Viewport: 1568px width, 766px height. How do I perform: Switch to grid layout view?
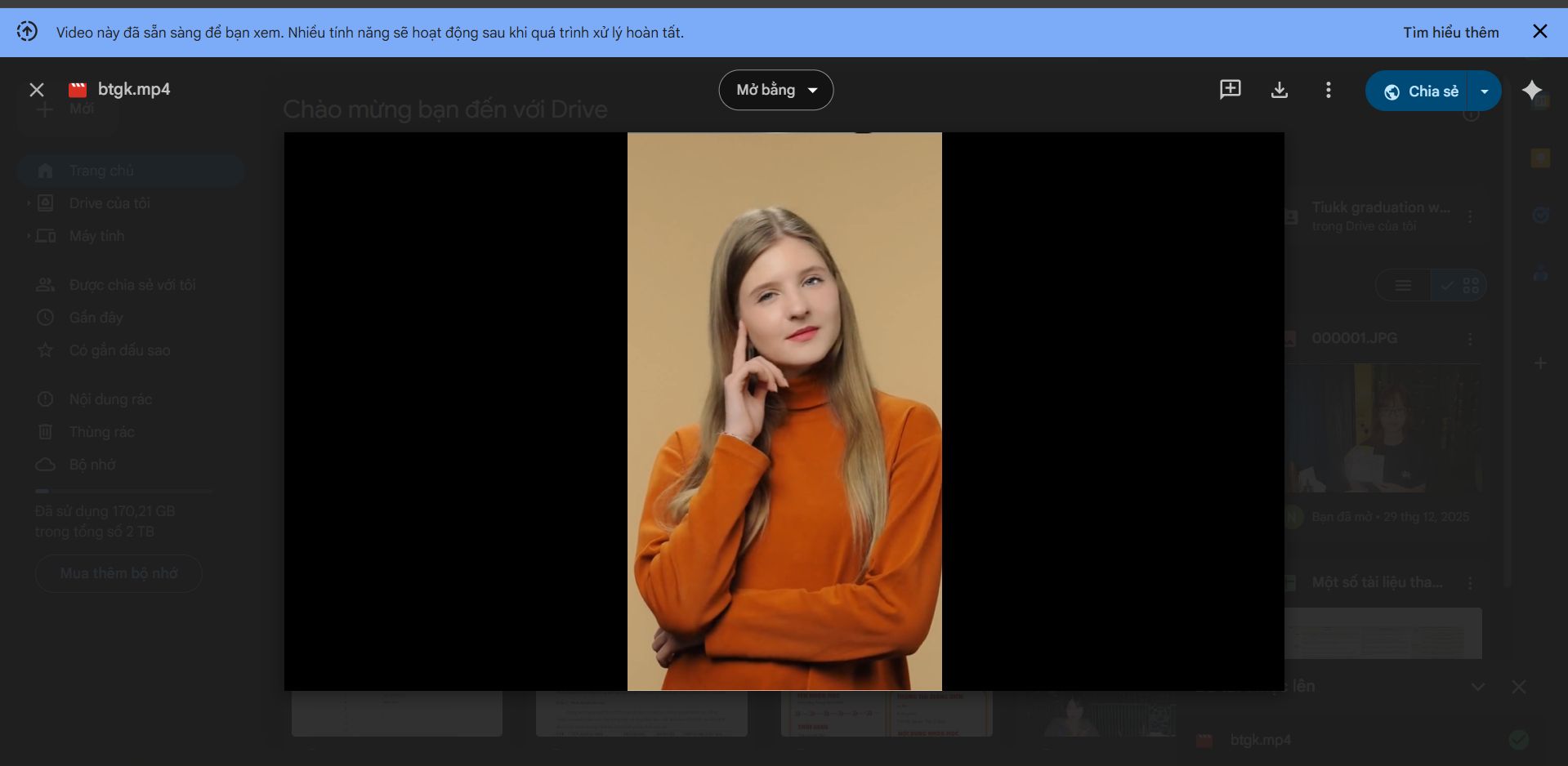tap(1459, 286)
